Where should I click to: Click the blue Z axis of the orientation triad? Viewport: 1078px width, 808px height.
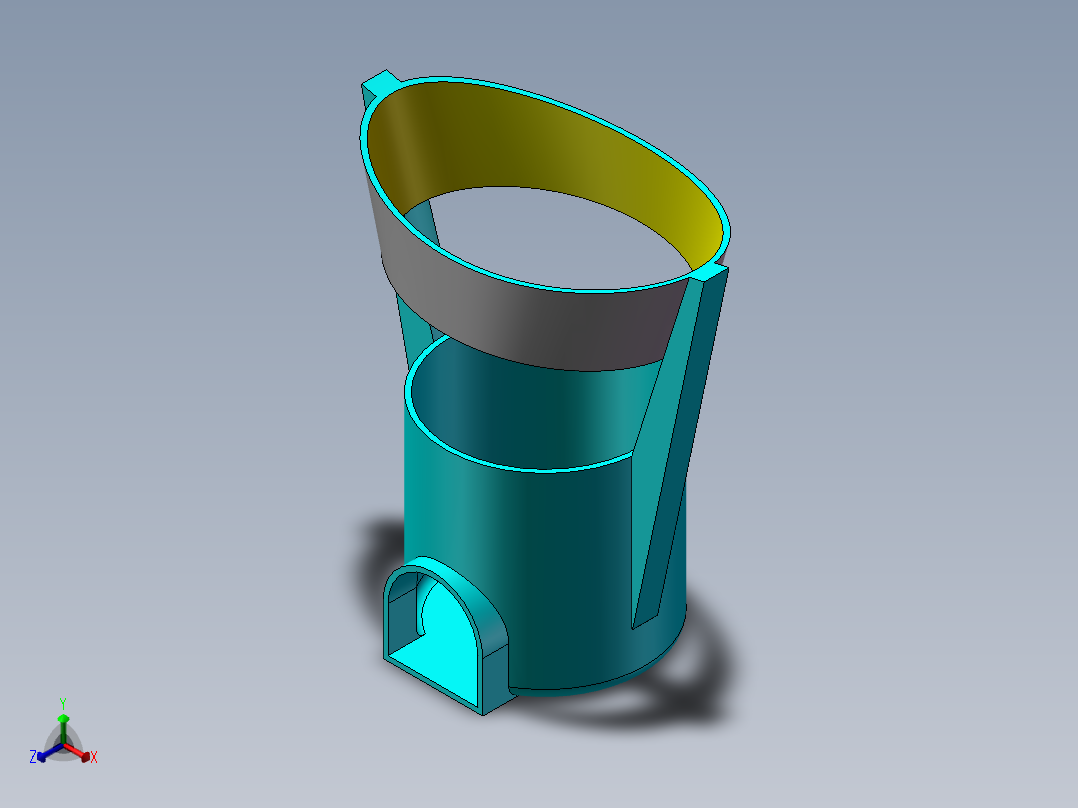tap(44, 754)
